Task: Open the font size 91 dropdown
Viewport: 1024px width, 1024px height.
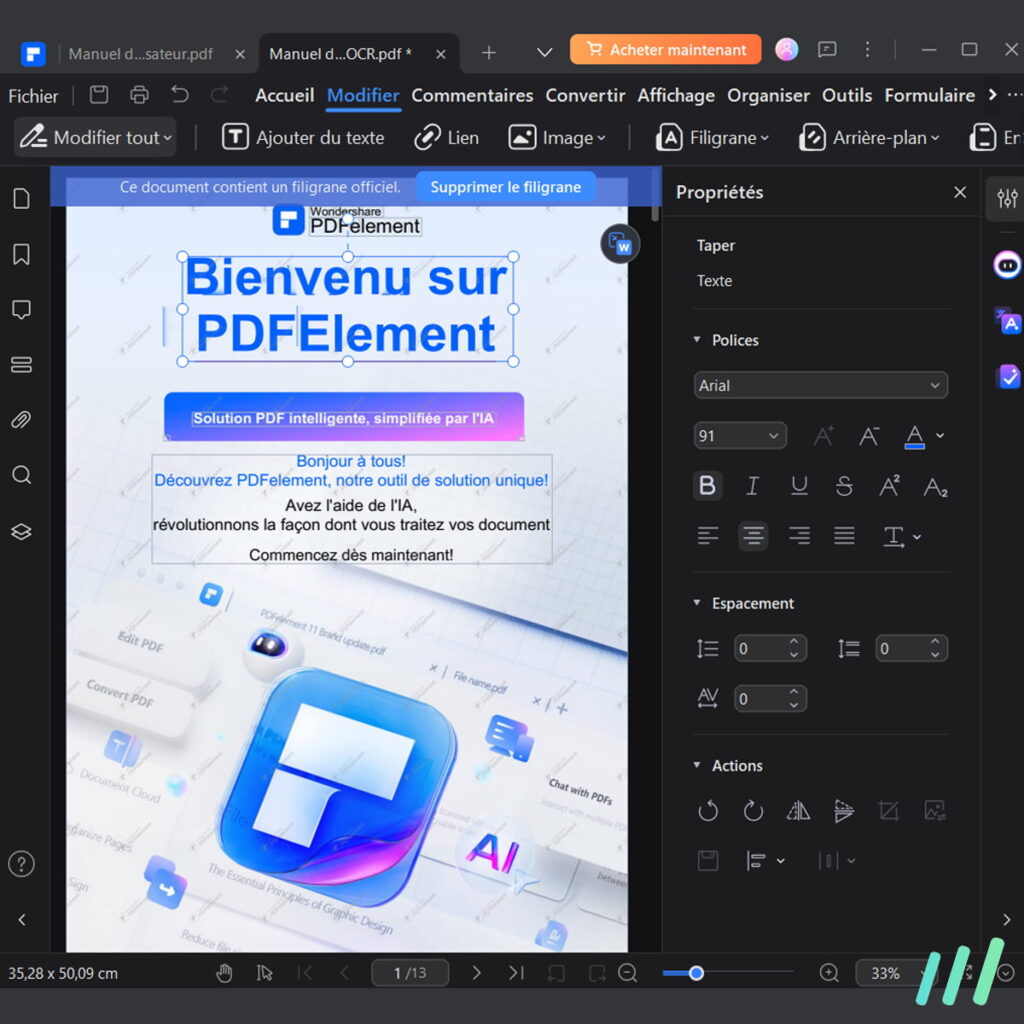Action: (740, 436)
